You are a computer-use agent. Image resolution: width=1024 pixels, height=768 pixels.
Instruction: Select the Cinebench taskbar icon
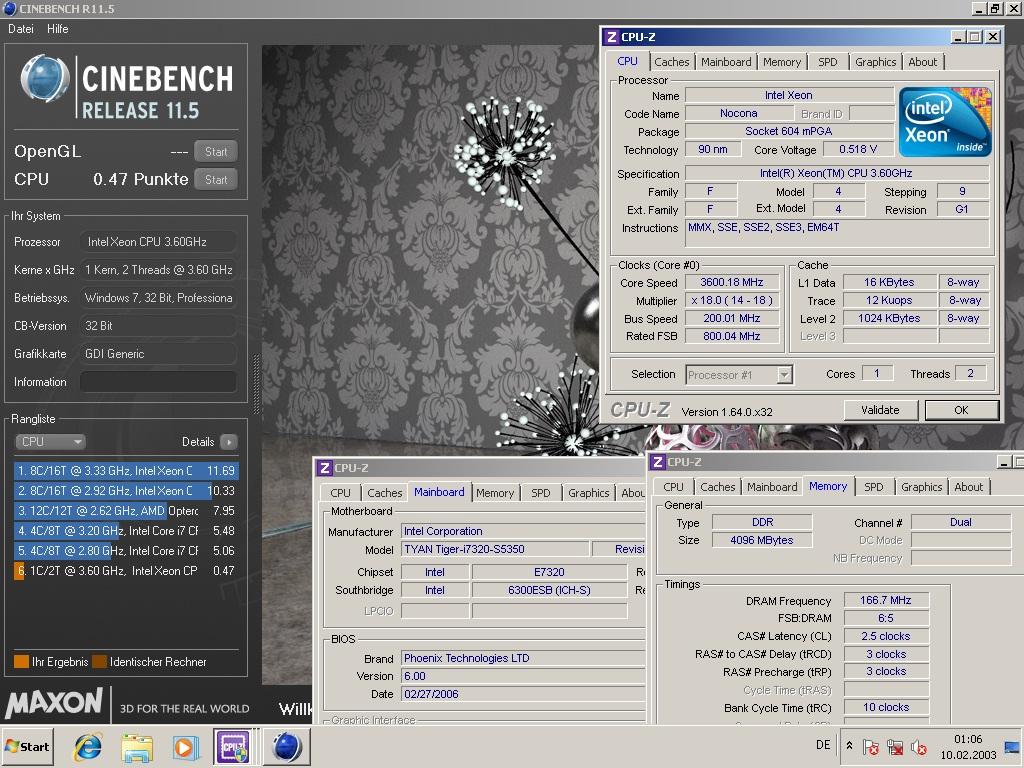286,747
